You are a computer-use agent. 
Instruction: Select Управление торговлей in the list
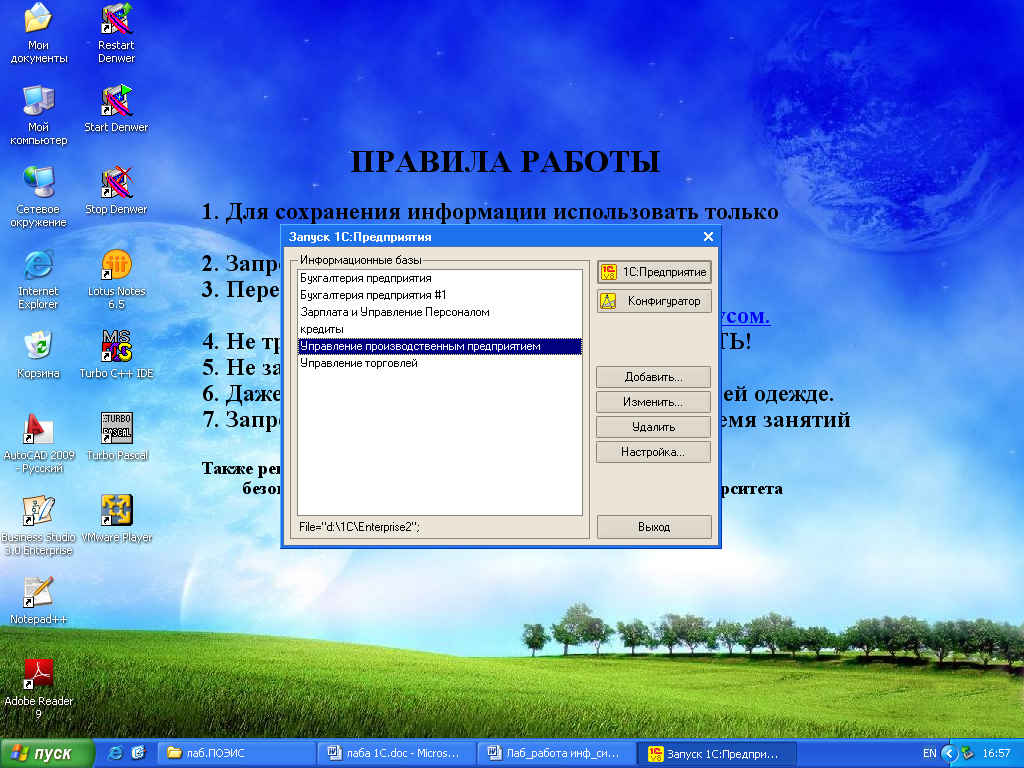[359, 363]
